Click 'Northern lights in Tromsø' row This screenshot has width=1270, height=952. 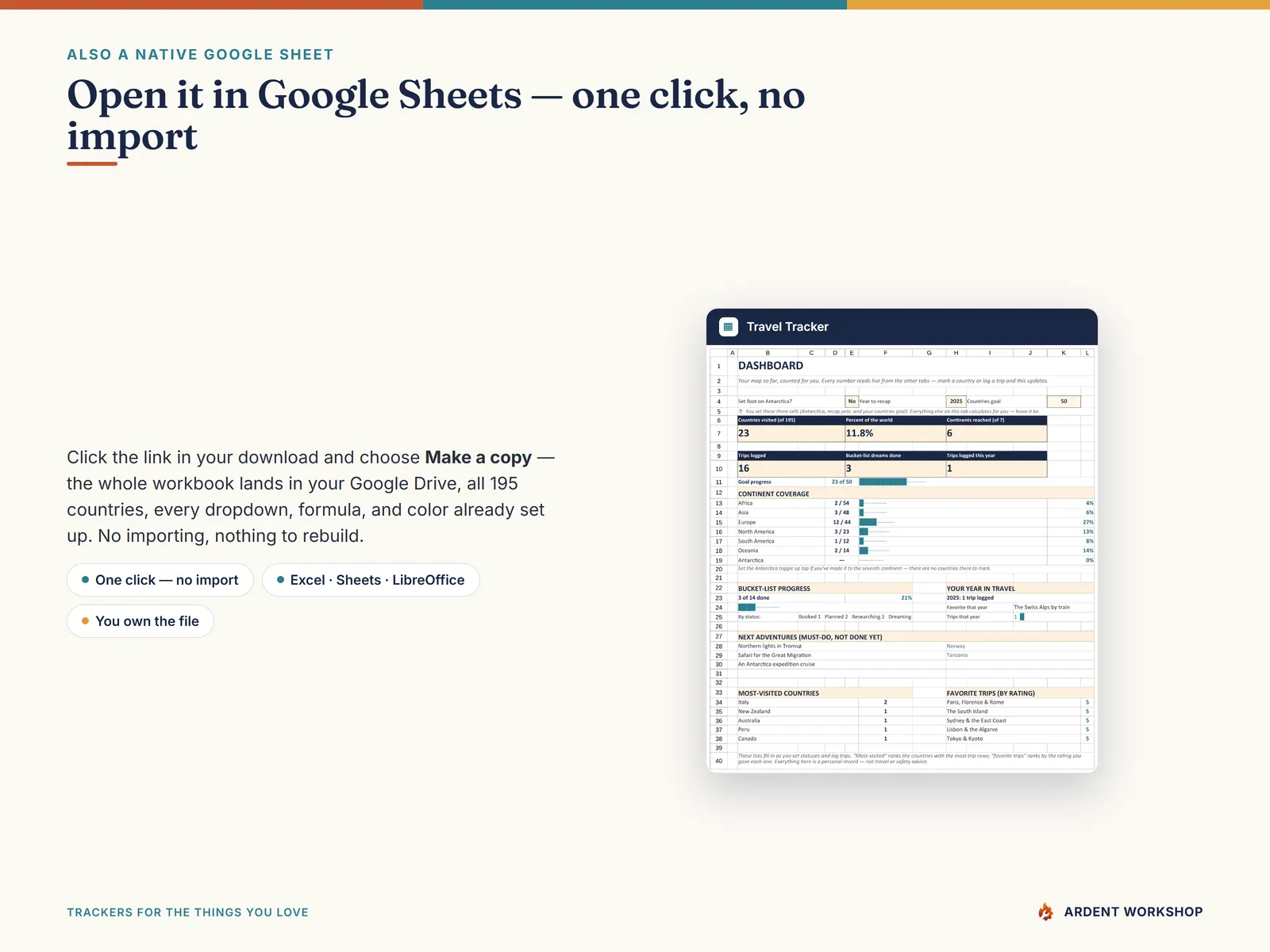[770, 646]
